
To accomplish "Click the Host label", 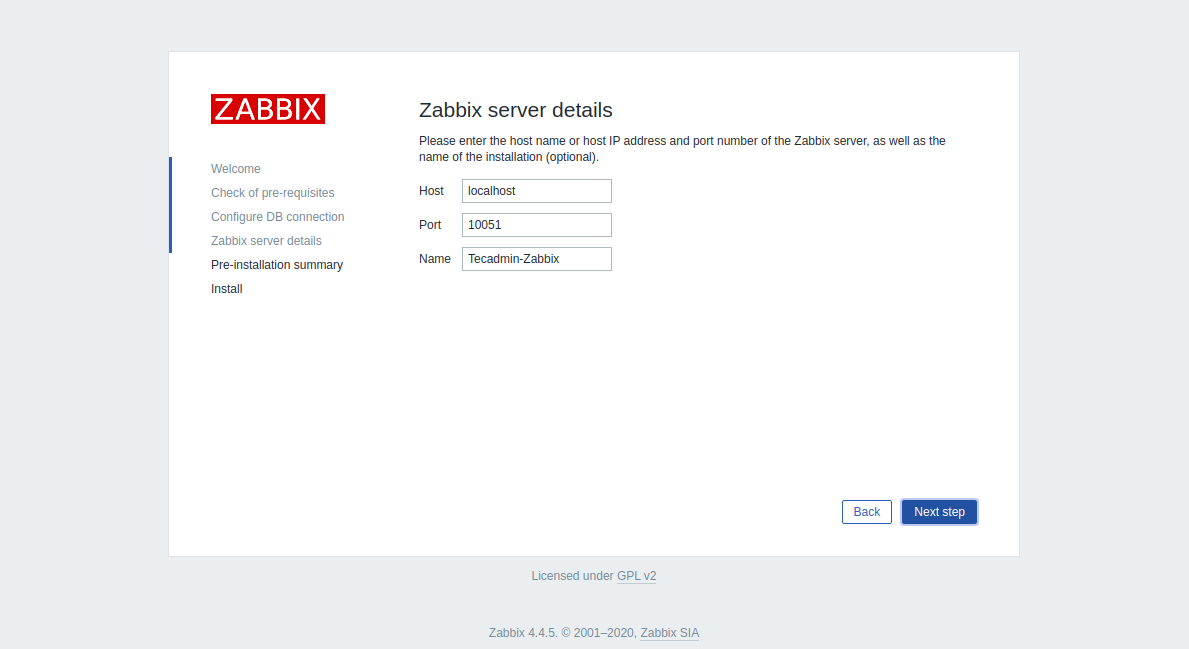I will [431, 191].
